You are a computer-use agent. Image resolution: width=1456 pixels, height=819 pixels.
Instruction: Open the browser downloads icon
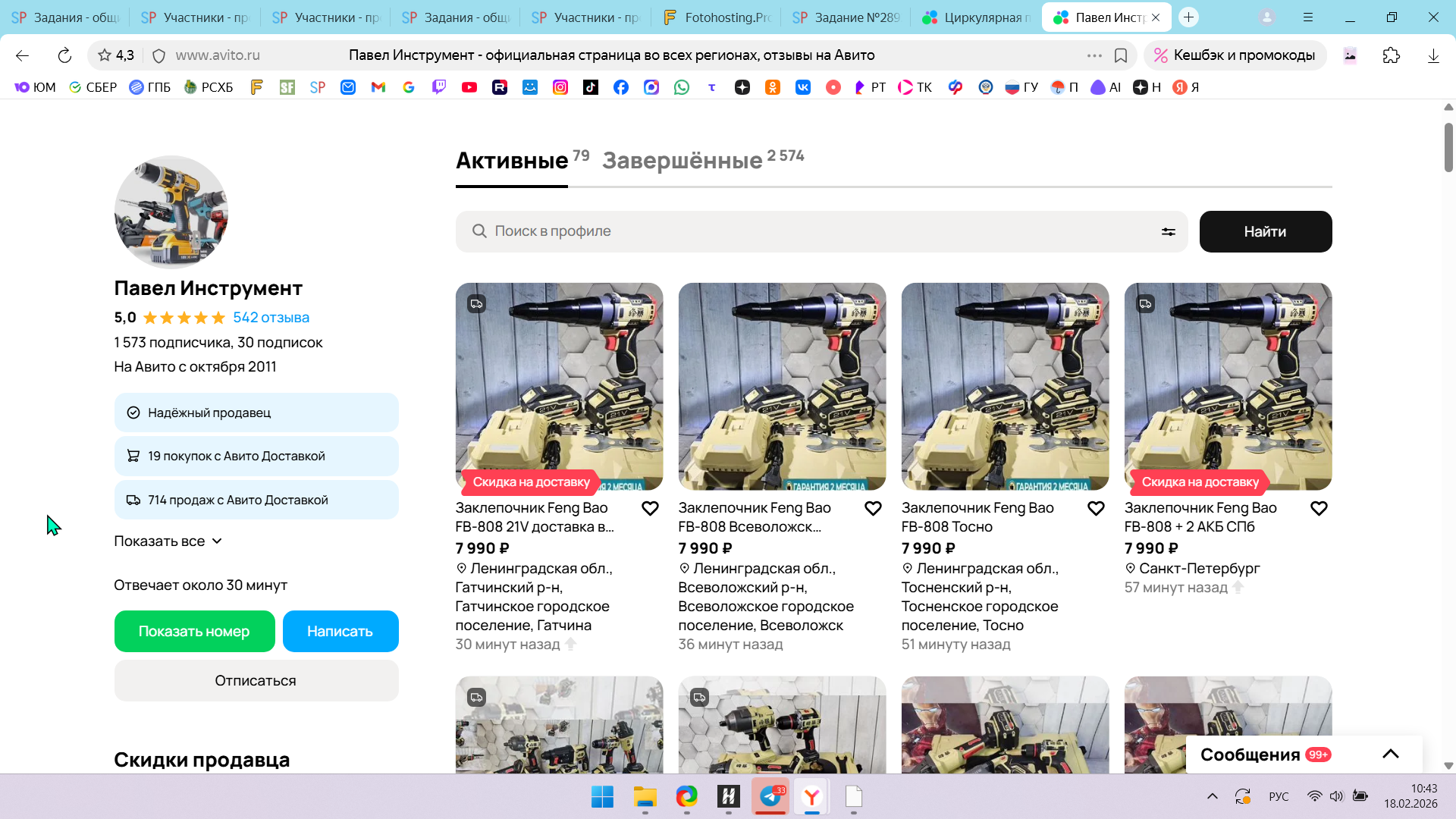point(1433,55)
